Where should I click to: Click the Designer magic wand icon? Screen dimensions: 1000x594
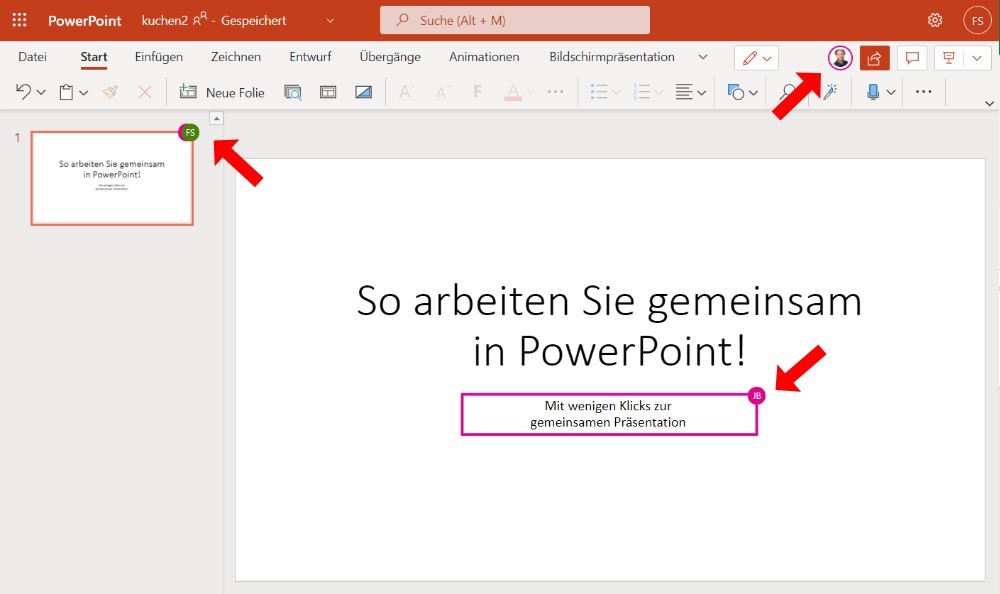830,92
